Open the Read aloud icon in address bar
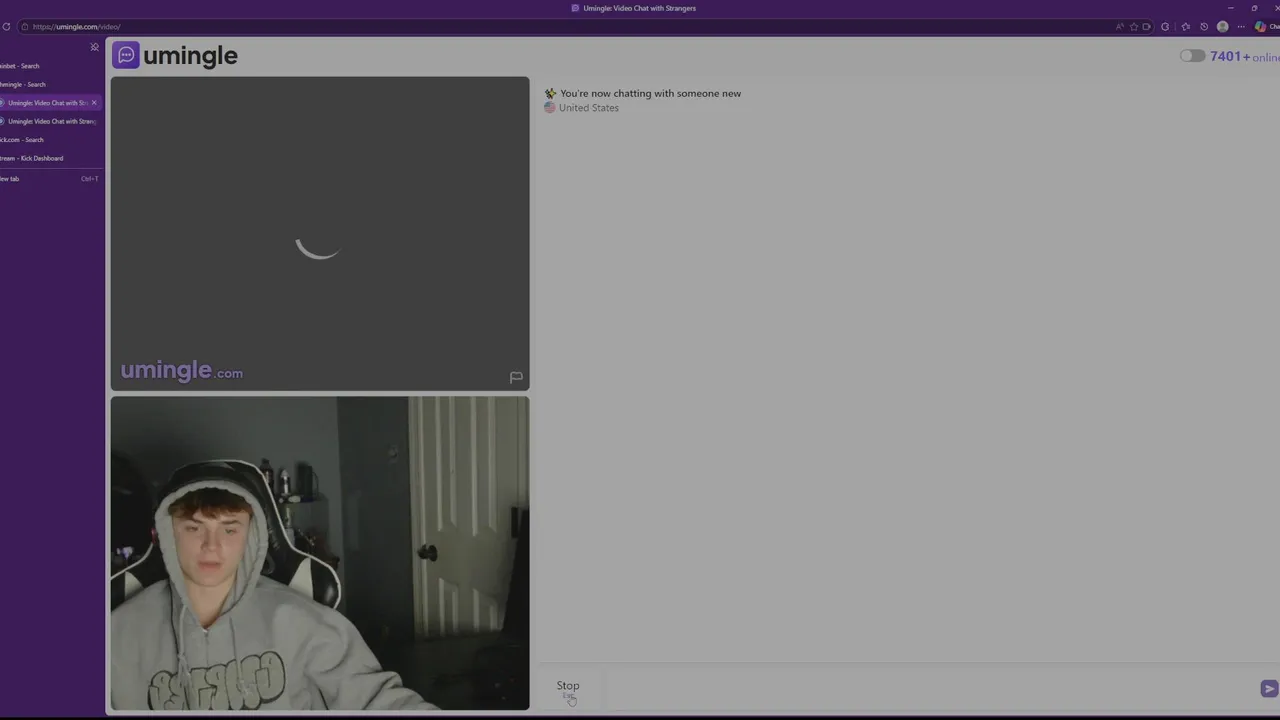 1119,27
